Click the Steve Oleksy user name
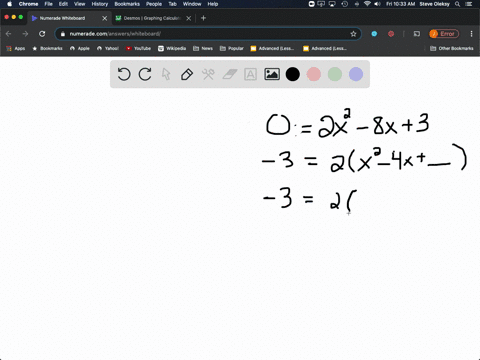This screenshot has height=360, width=480. (434, 4)
